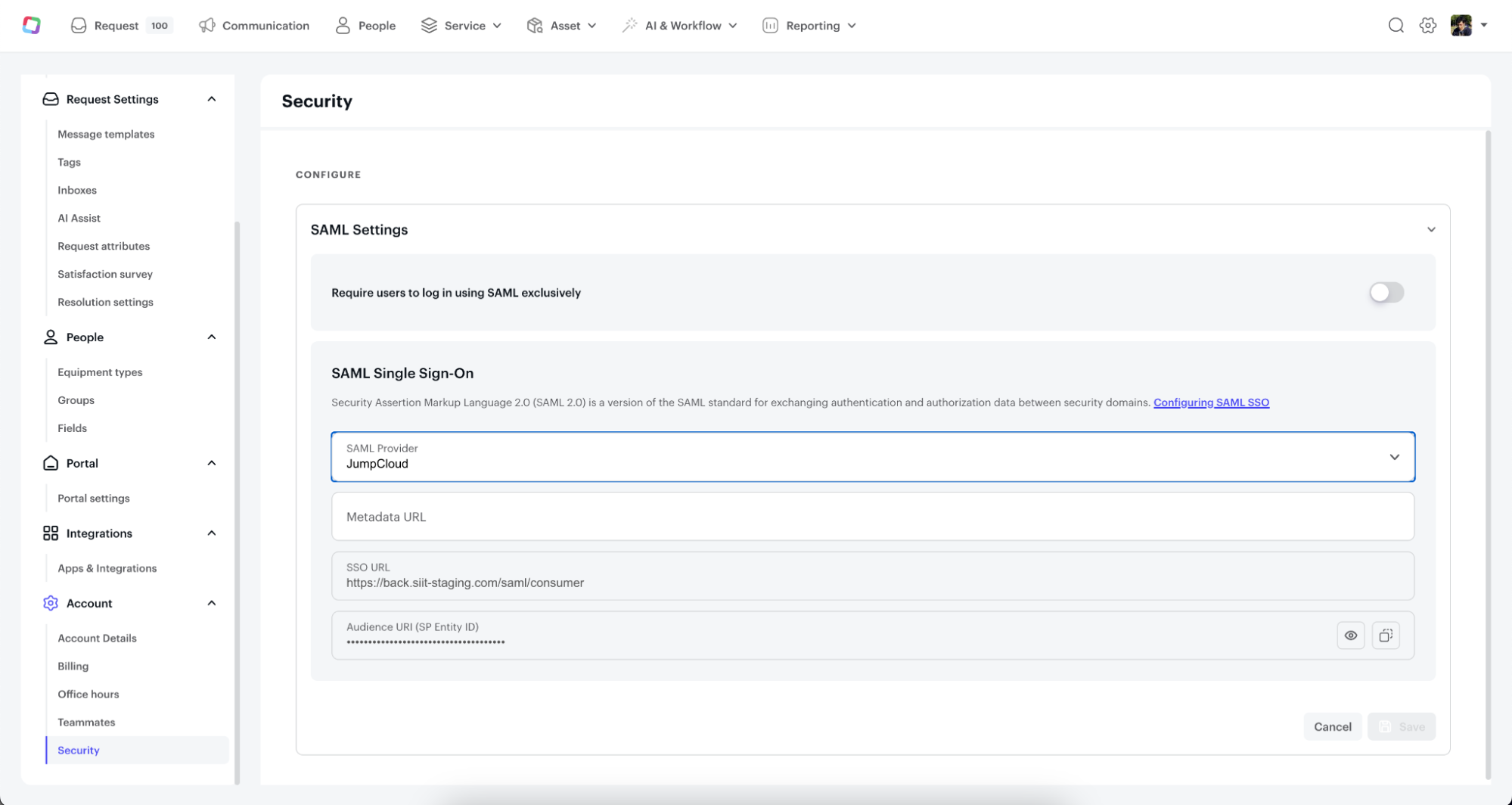The width and height of the screenshot is (1512, 805).
Task: Open Billing in the sidebar
Action: 73,667
